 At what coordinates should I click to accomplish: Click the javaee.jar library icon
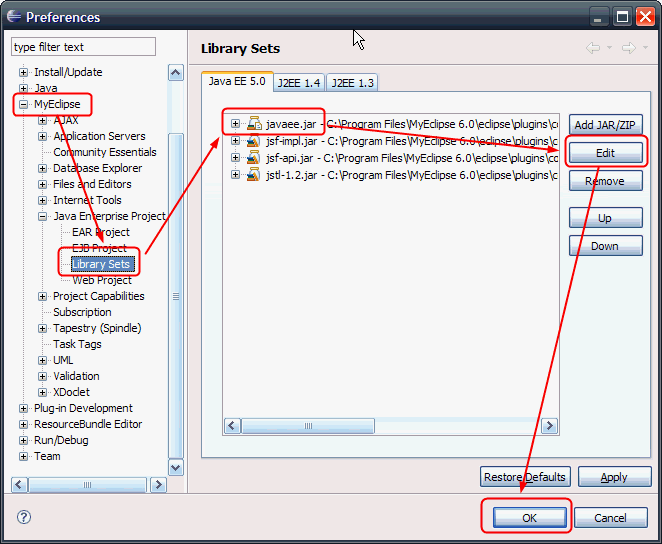click(x=254, y=124)
